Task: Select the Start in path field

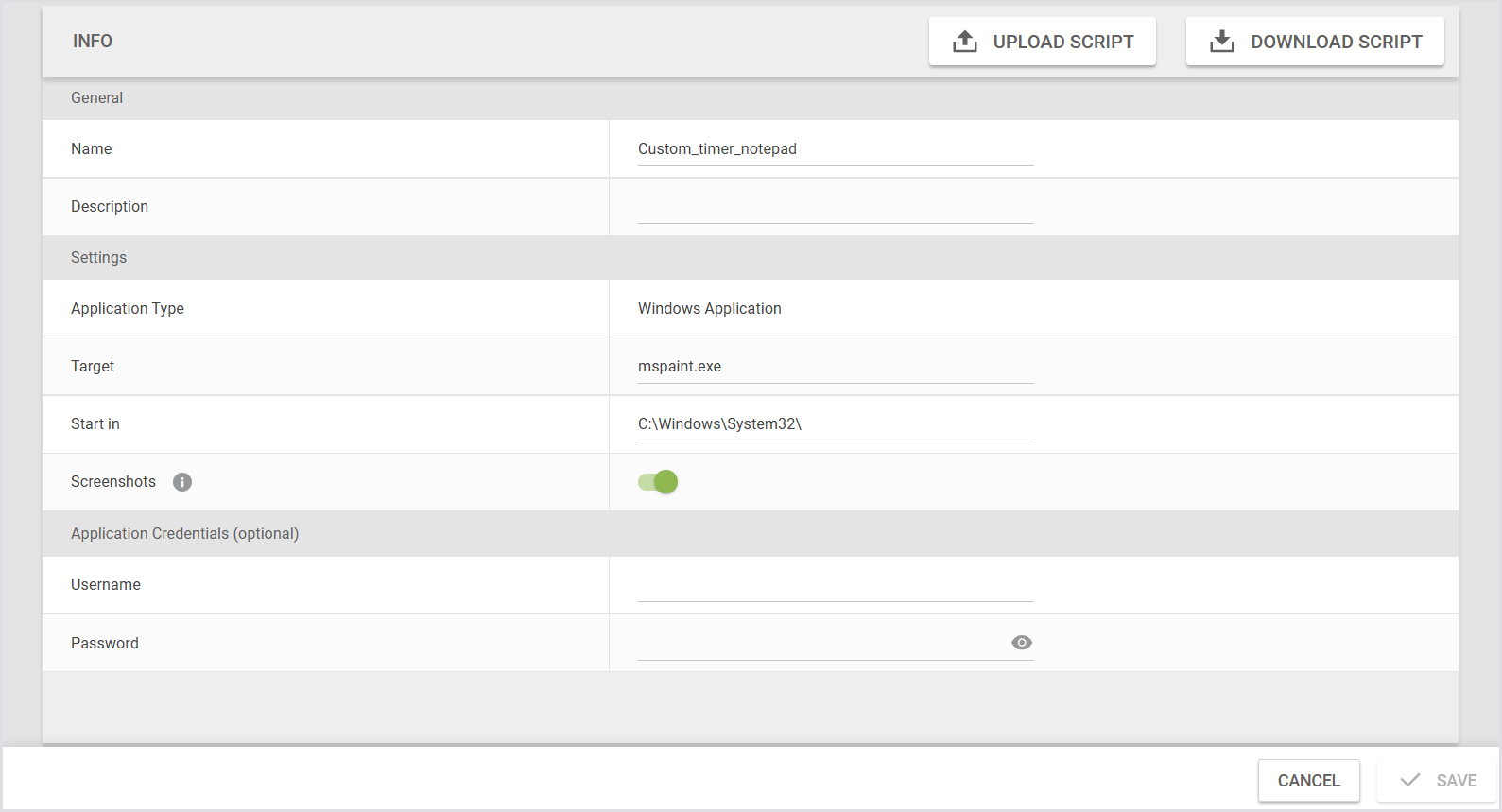Action: point(835,424)
